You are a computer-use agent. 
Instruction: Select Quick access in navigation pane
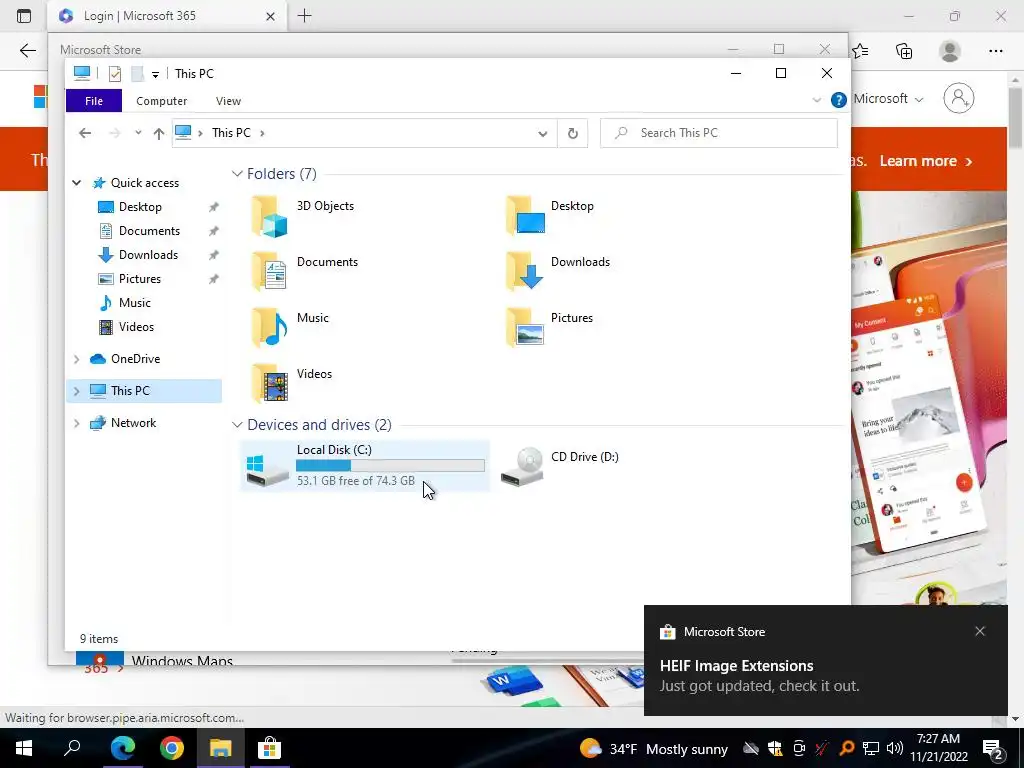(144, 183)
